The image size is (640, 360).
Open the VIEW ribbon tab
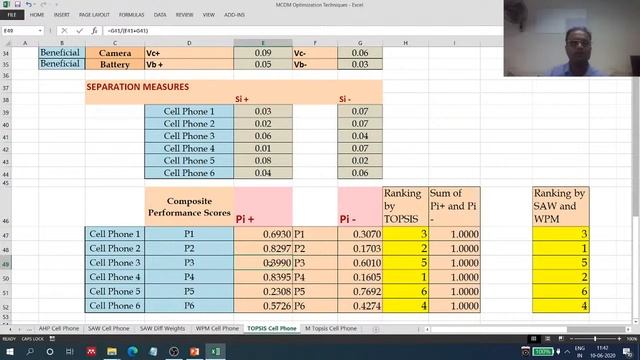click(209, 15)
